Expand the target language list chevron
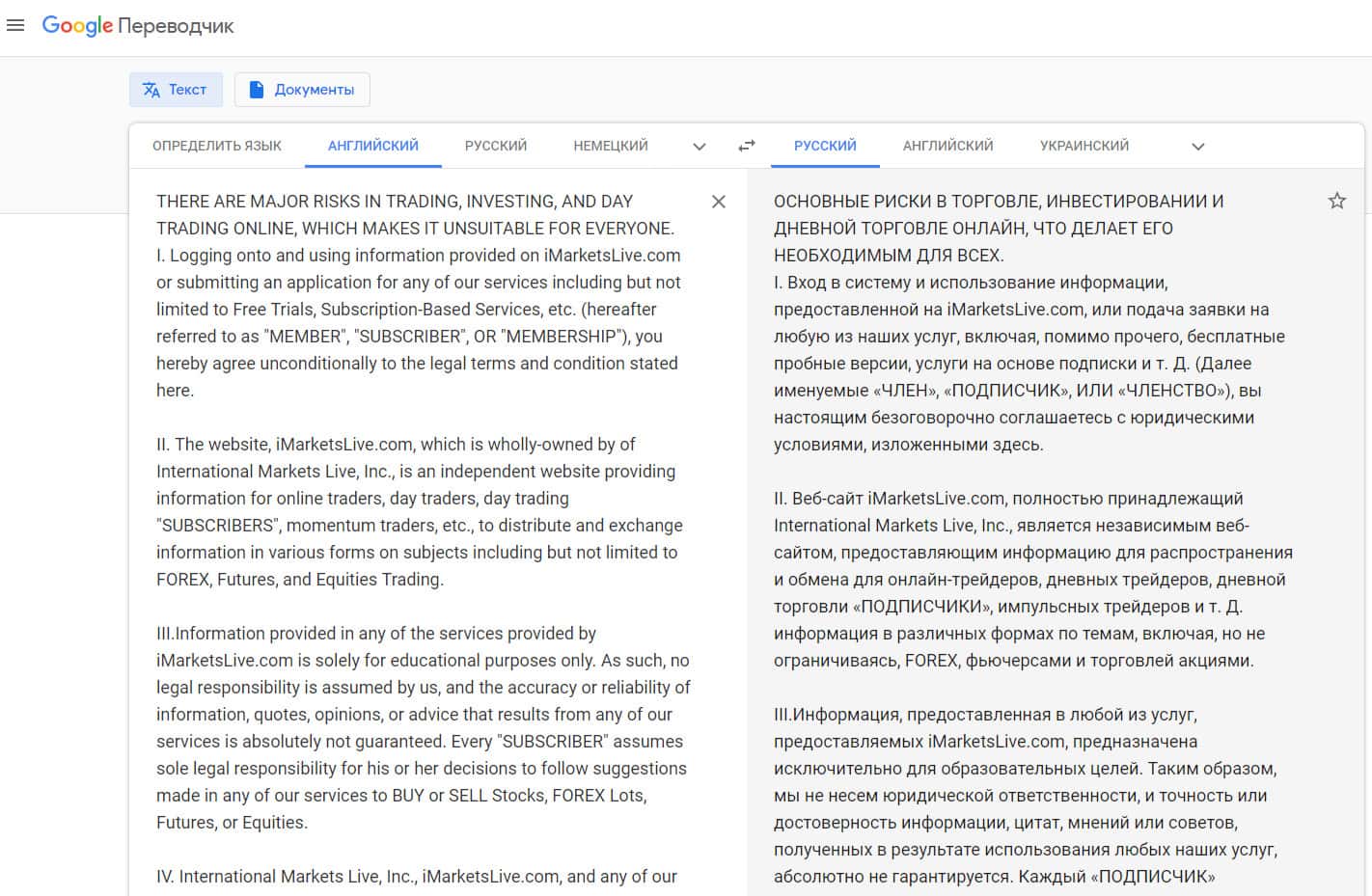The width and height of the screenshot is (1372, 896). (x=1198, y=147)
